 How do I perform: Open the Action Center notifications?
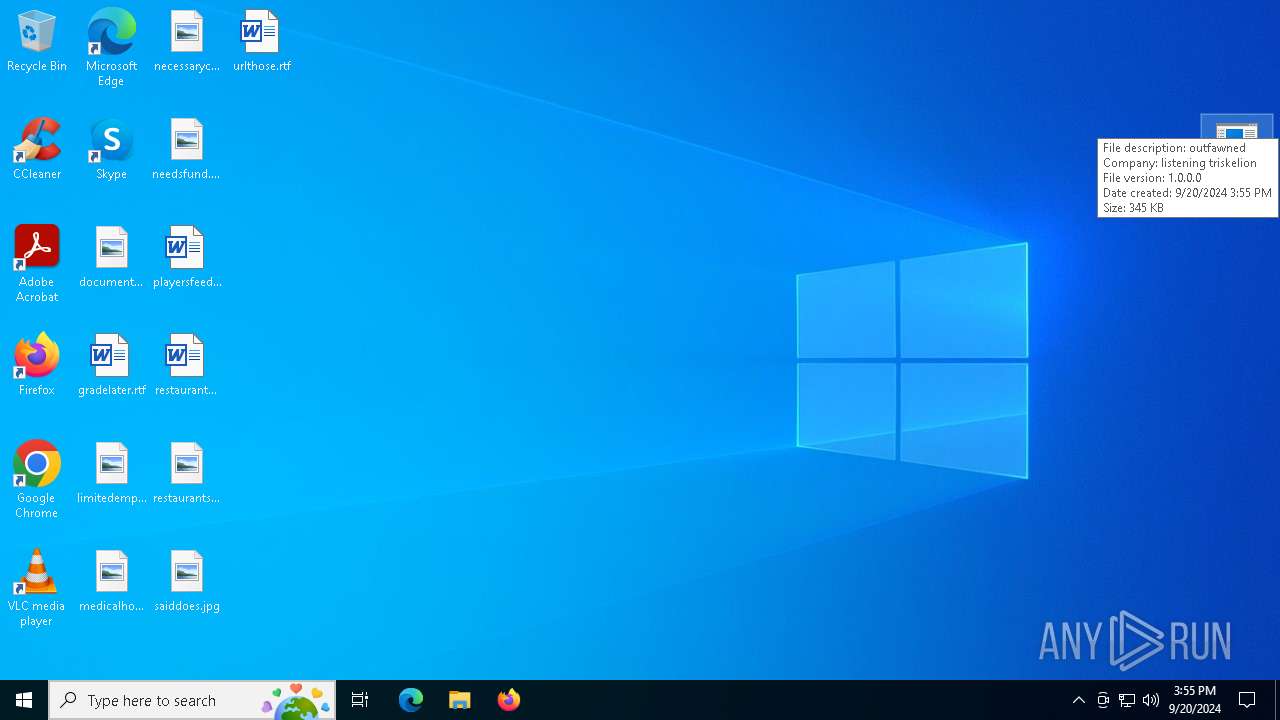[x=1248, y=700]
